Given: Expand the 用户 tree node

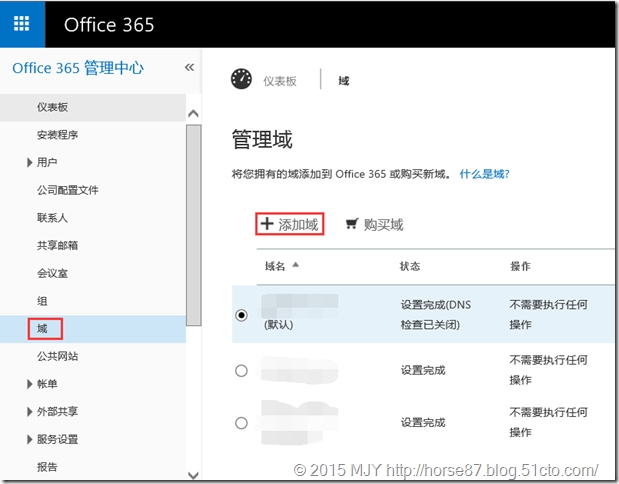Looking at the screenshot, I should (30, 162).
